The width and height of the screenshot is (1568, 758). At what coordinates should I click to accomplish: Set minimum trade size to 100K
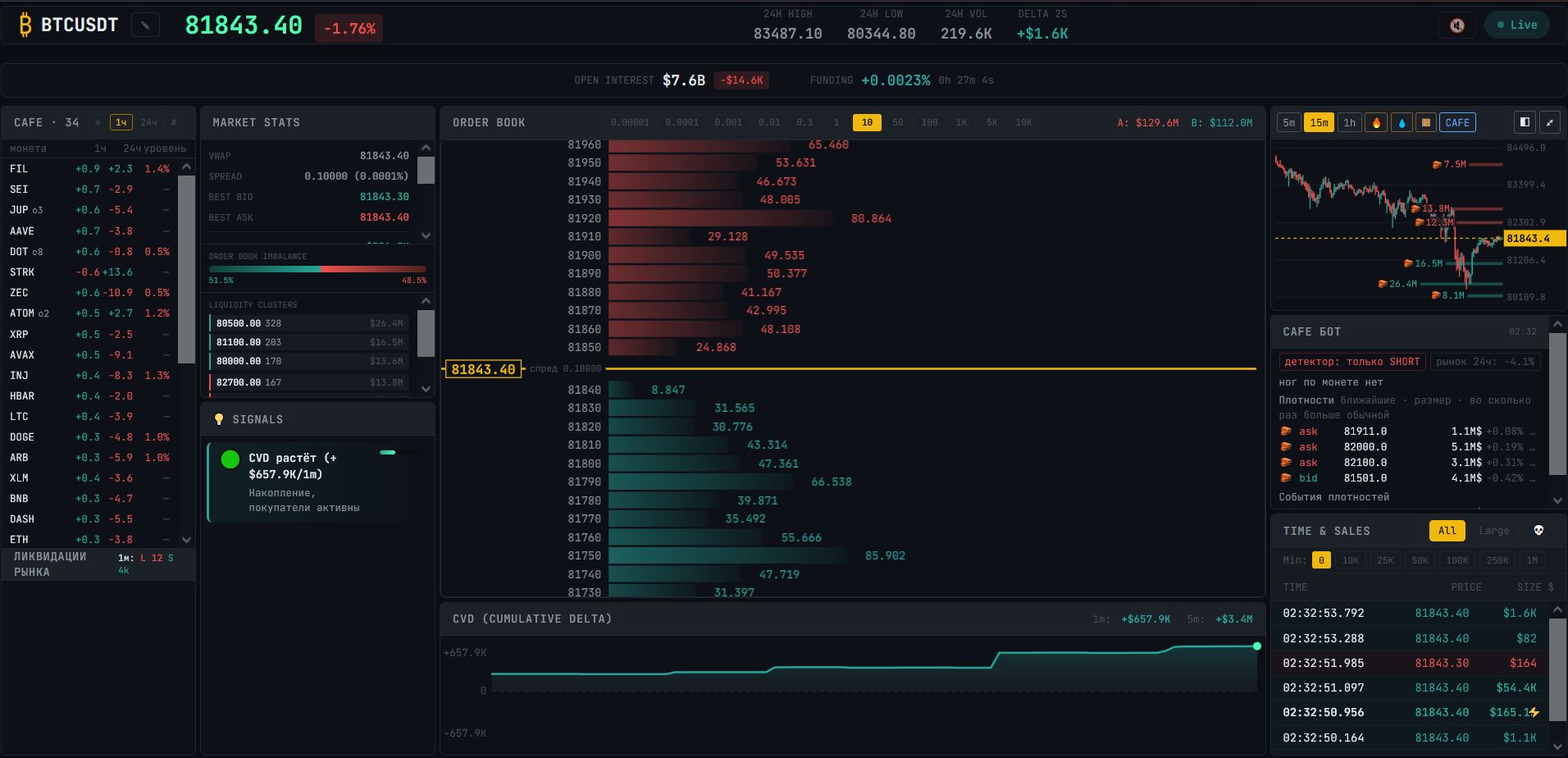point(1457,560)
